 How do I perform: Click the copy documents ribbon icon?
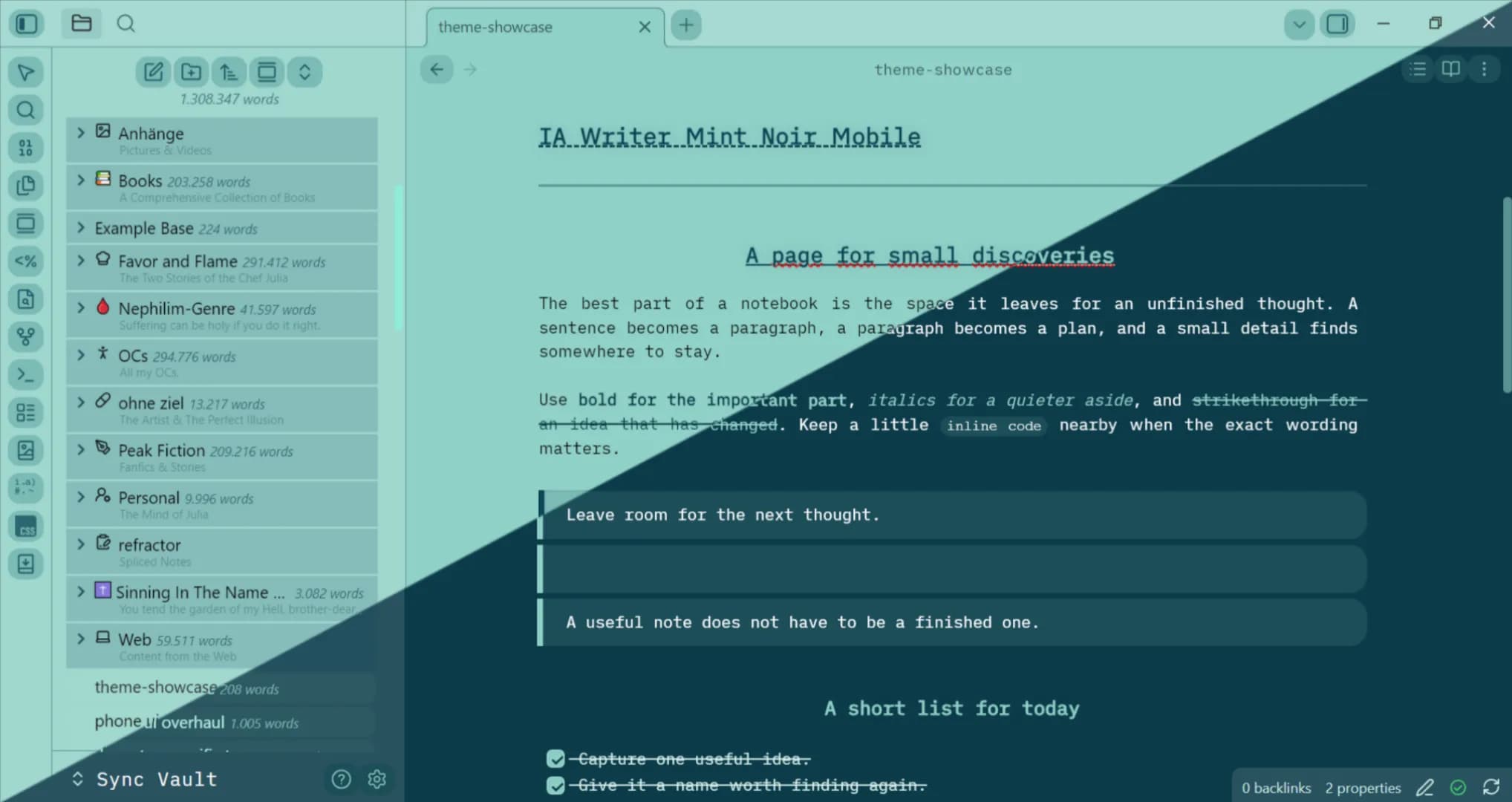tap(26, 186)
